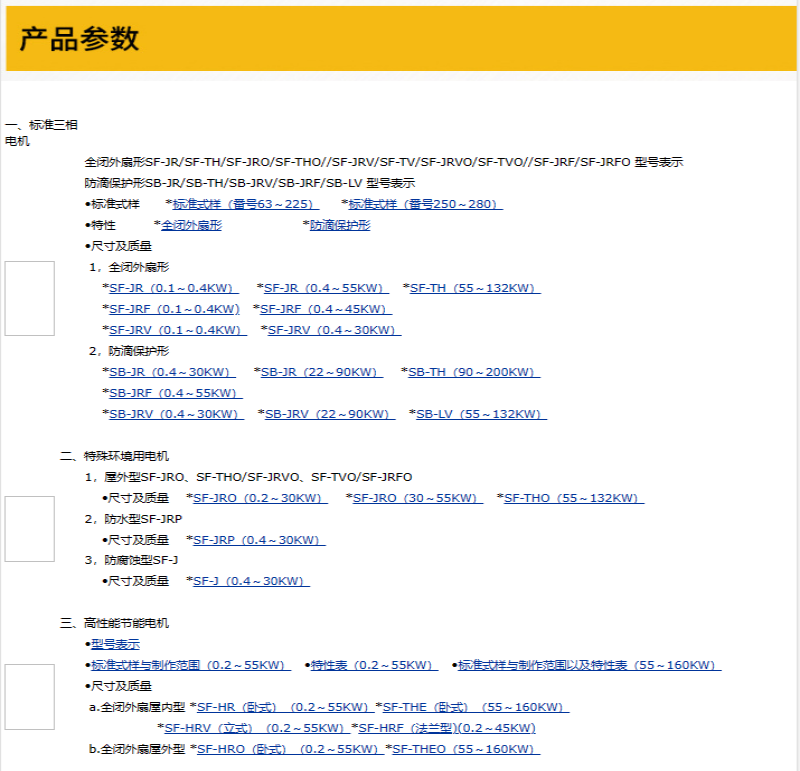
Task: Click the 全闭外扇形 characteristics link
Action: click(191, 225)
